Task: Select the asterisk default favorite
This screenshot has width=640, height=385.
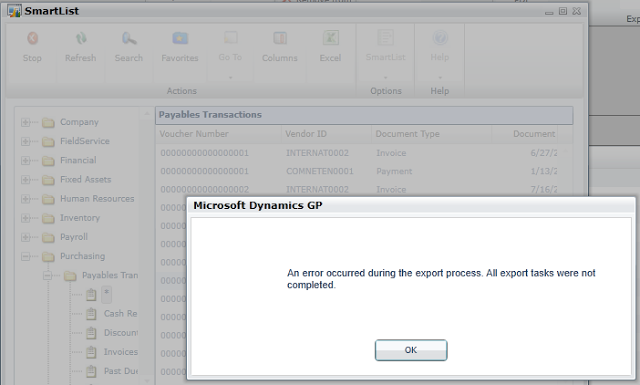Action: pyautogui.click(x=107, y=294)
